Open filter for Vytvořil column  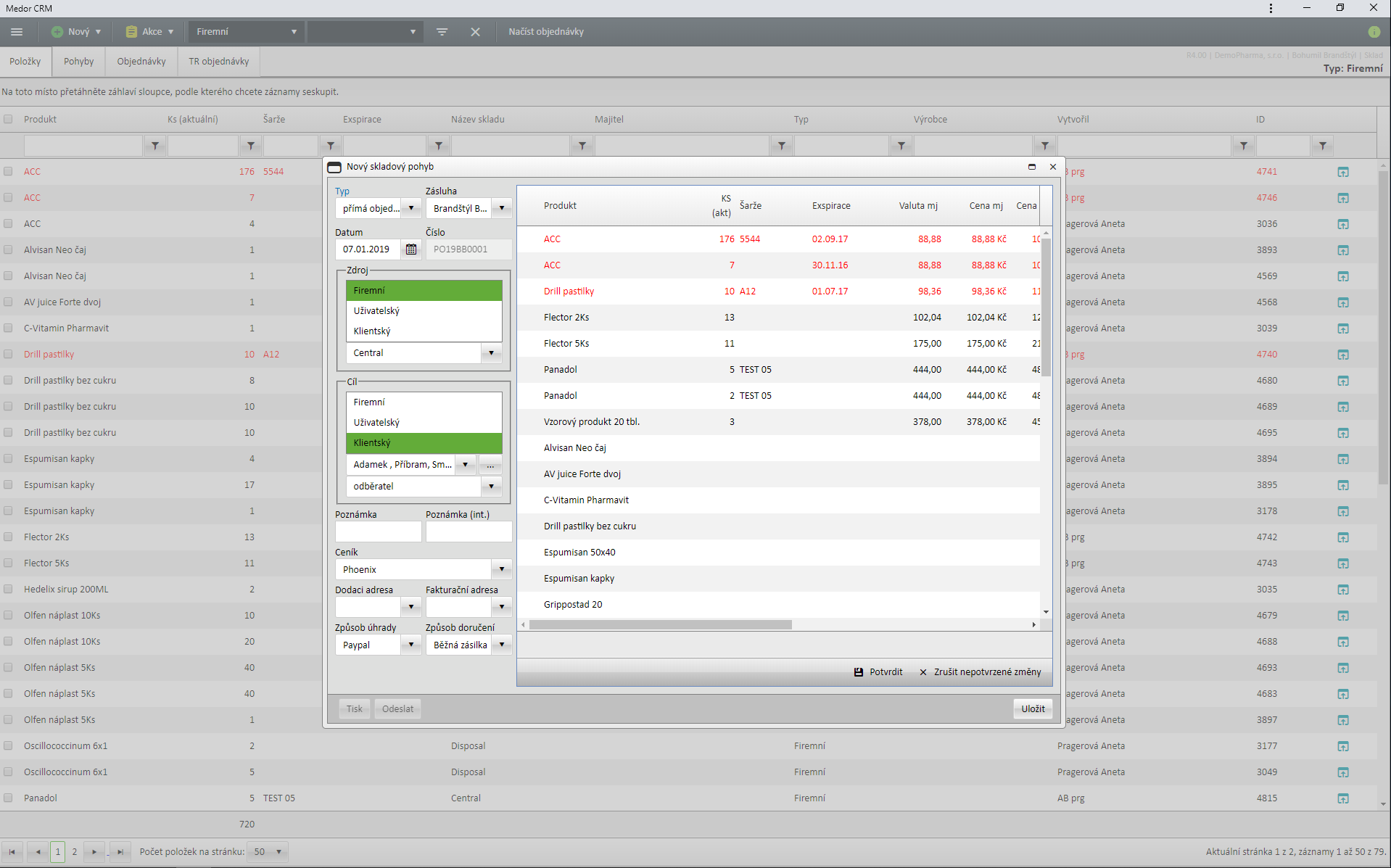1244,146
